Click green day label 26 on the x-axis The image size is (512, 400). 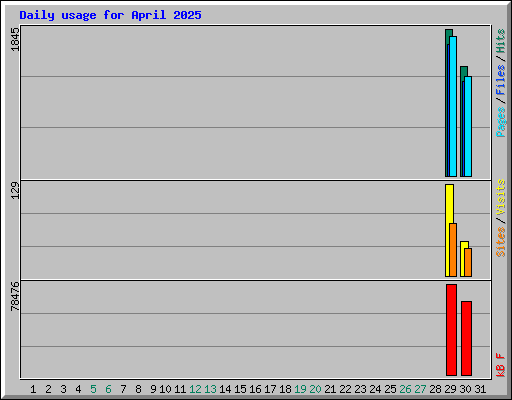[405, 389]
